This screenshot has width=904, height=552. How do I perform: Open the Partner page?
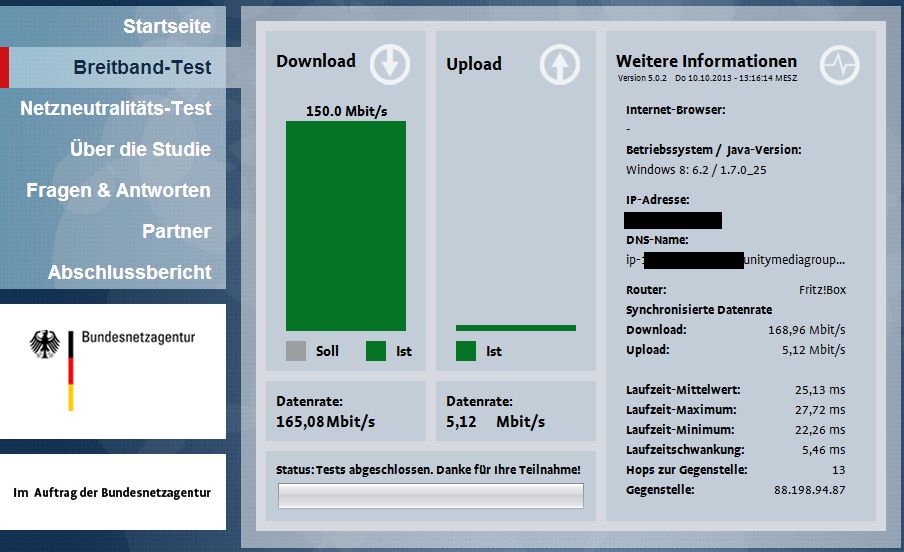click(176, 231)
